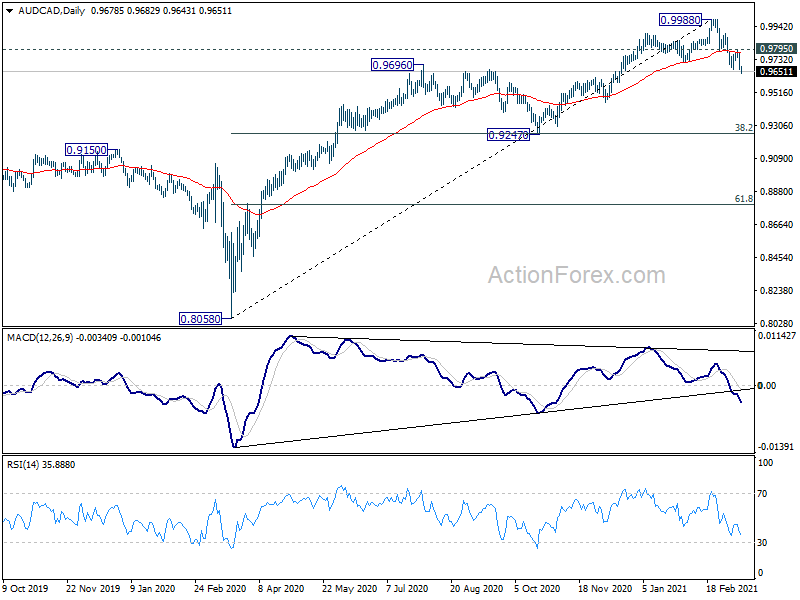Click the 0.88800 price axis value

(777, 192)
